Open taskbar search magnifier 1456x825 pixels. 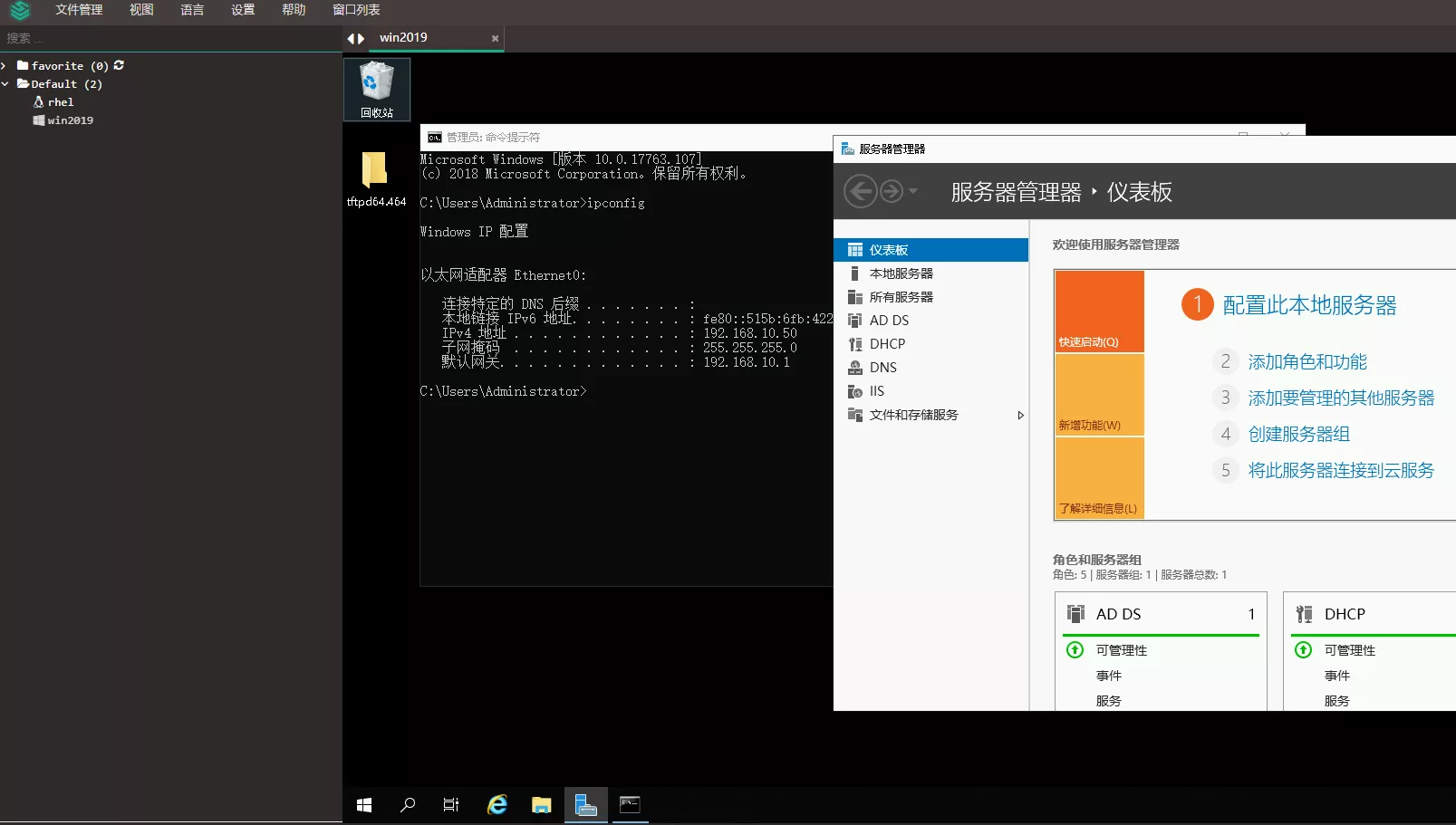[x=408, y=805]
